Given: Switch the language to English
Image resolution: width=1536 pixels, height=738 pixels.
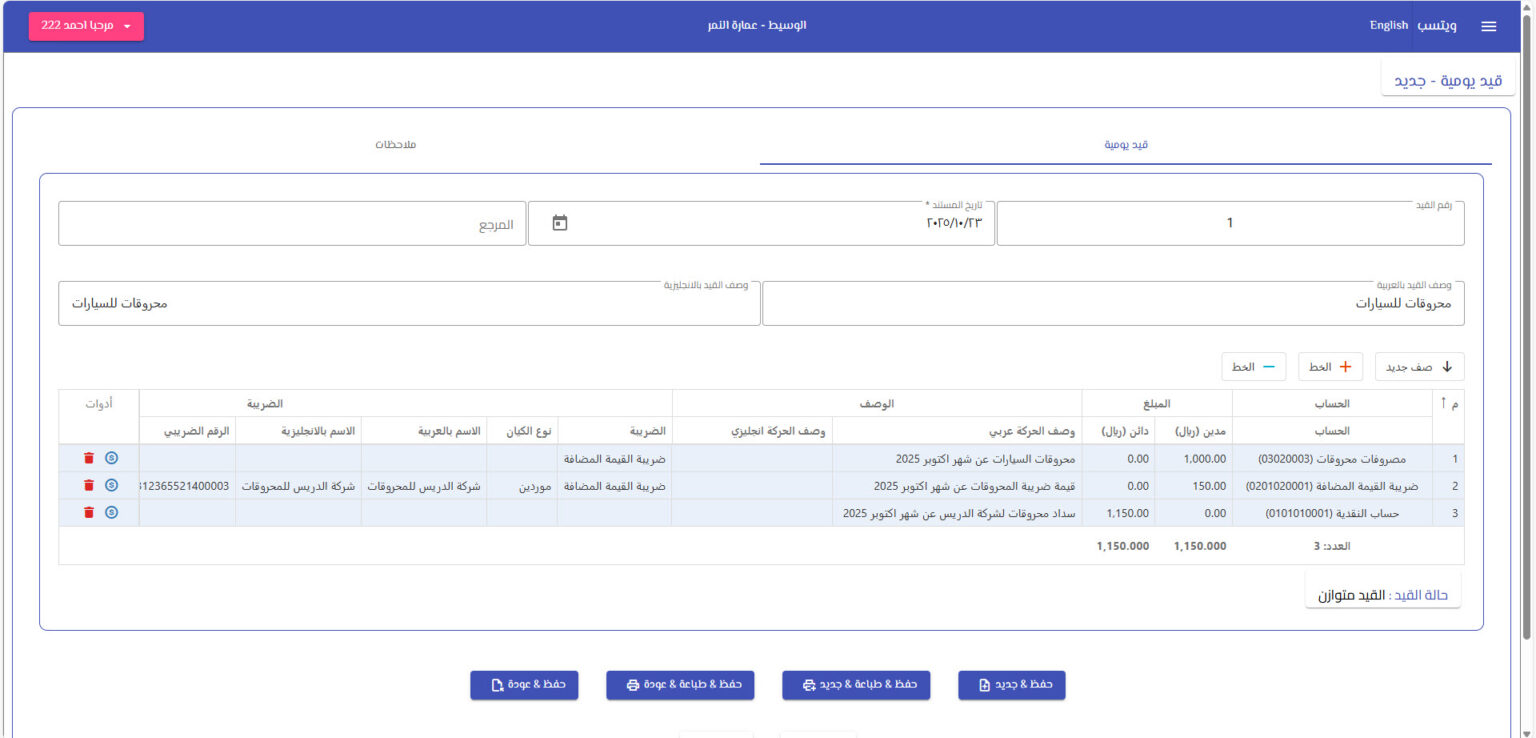Looking at the screenshot, I should (x=1388, y=26).
